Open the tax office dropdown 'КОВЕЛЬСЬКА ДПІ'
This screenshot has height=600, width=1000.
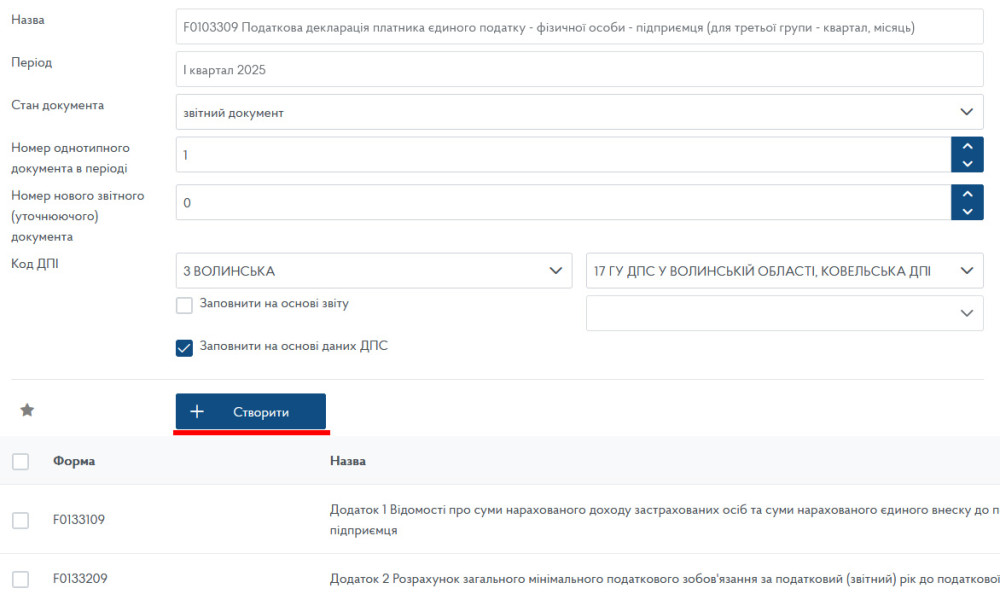(x=784, y=270)
